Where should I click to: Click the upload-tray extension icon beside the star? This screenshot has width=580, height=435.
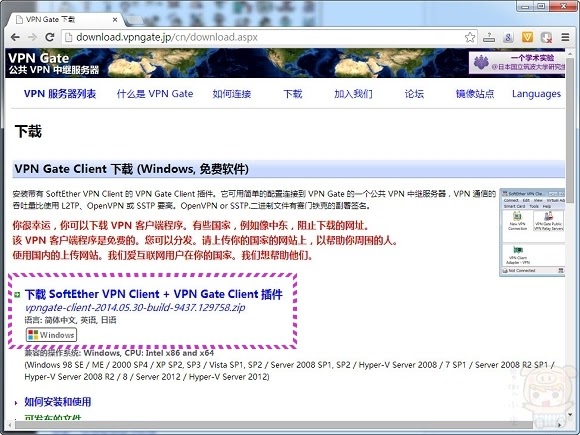[489, 37]
